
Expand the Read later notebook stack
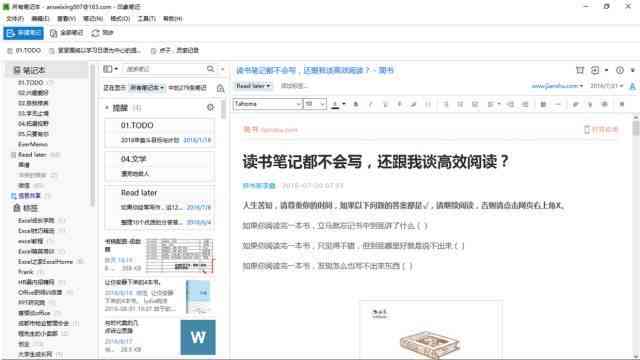pos(13,155)
